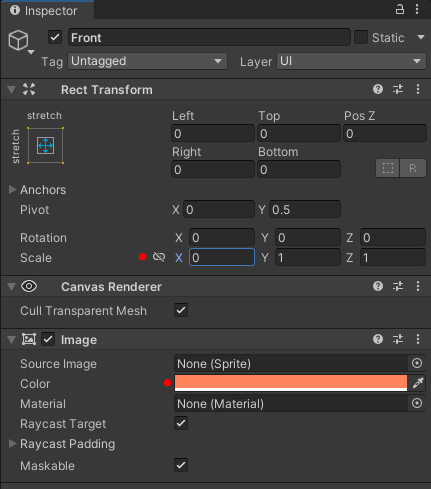Click the Left offset field
431x489 pixels.
213,133
